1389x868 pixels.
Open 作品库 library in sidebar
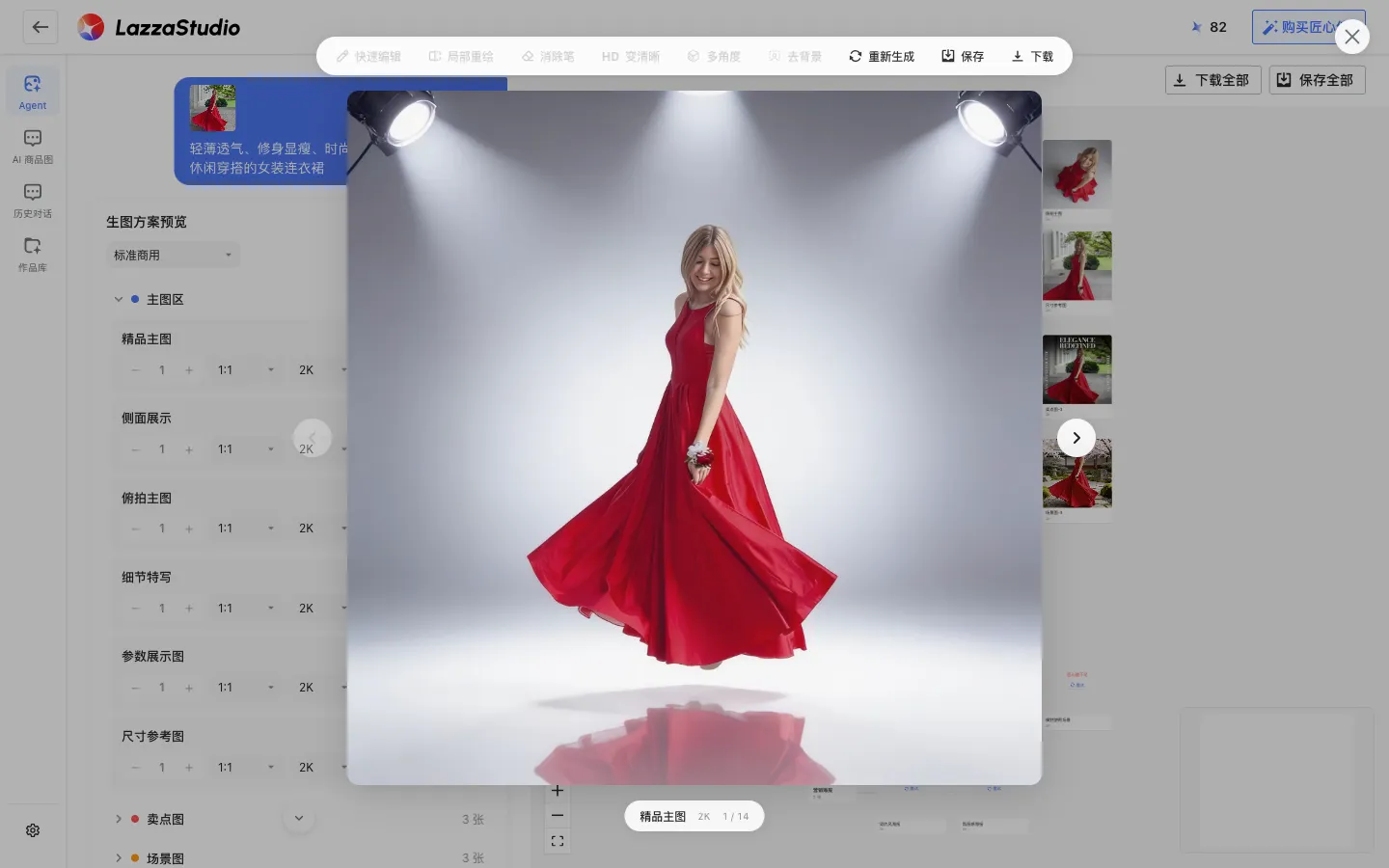[x=33, y=255]
